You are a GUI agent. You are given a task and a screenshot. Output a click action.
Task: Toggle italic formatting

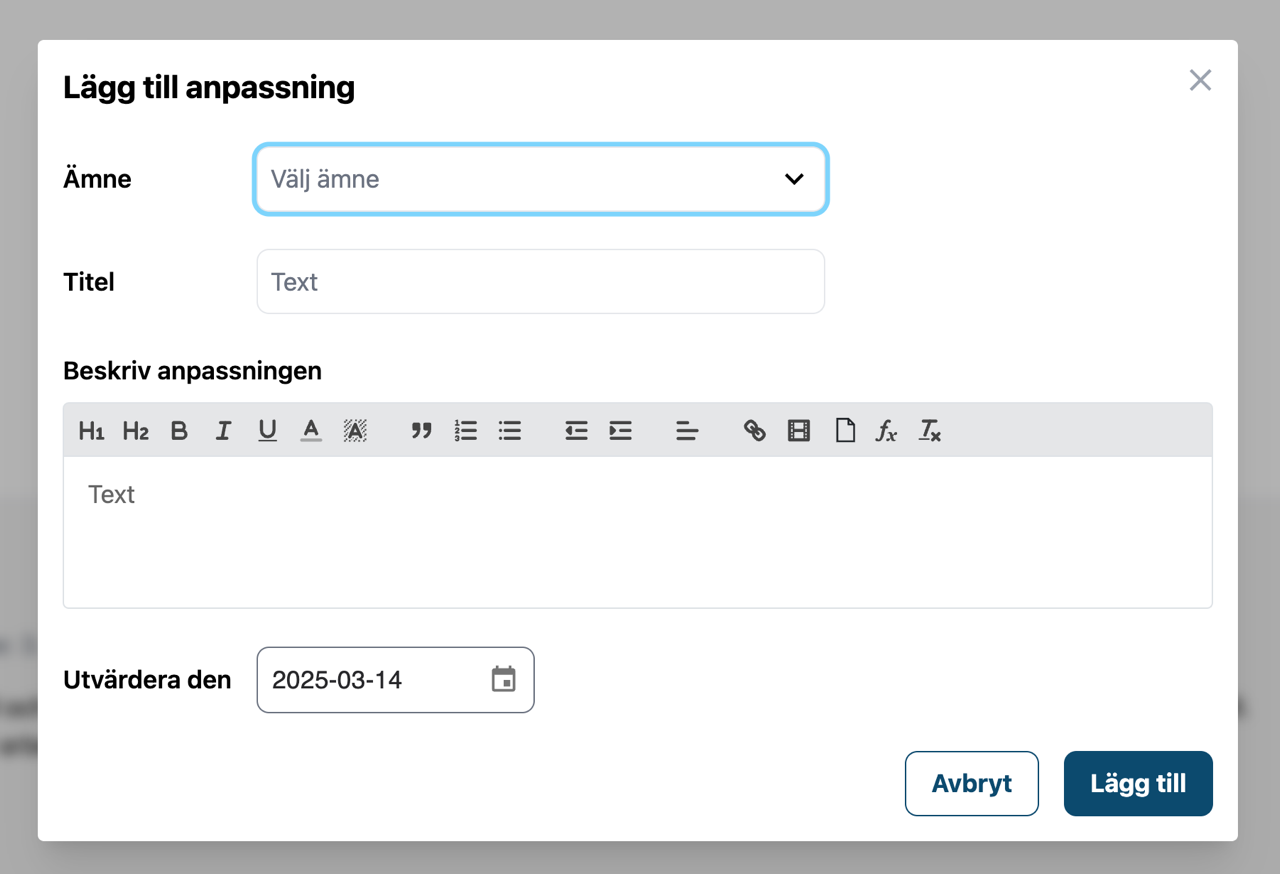[x=223, y=431]
